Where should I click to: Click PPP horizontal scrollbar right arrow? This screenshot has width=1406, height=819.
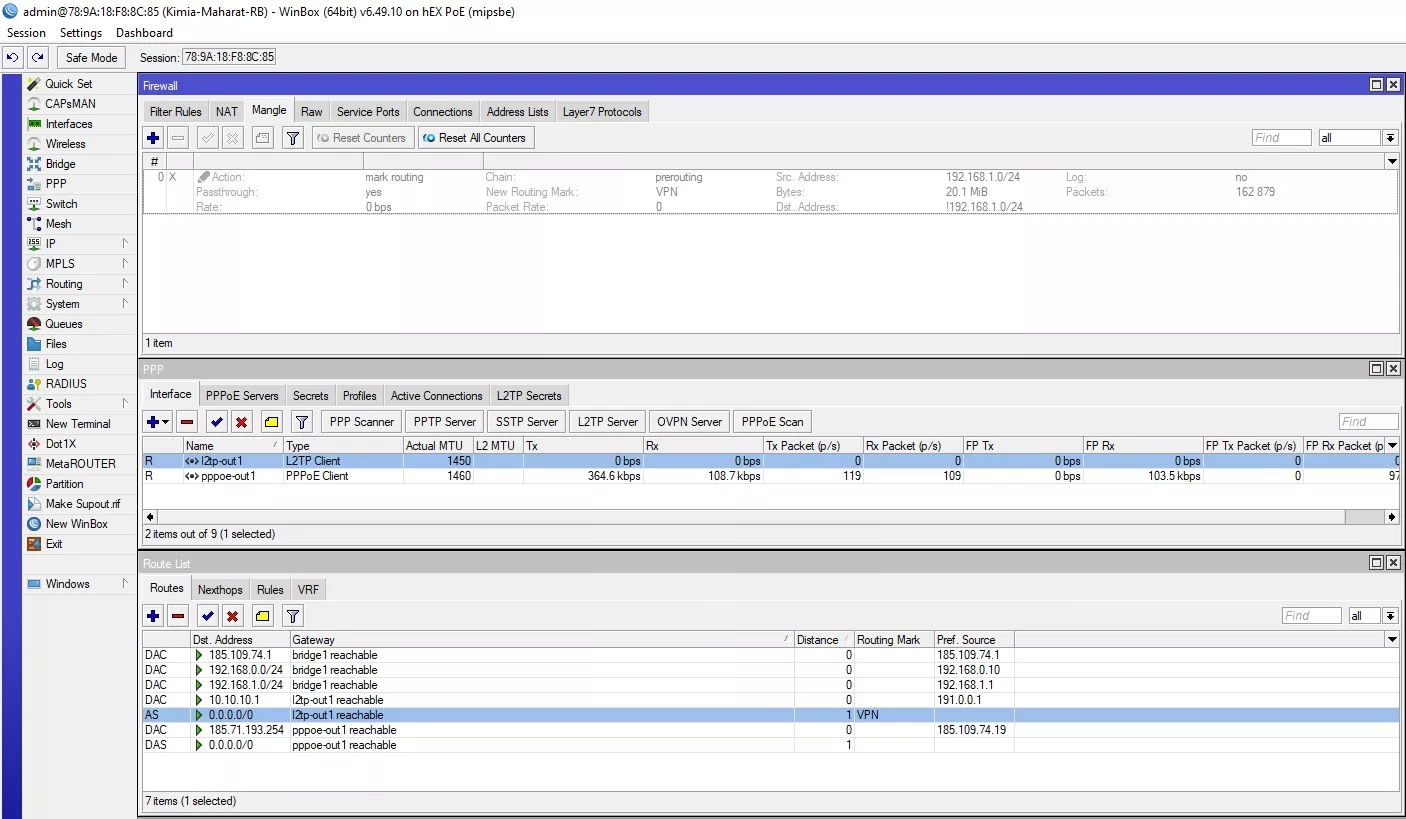[1391, 517]
